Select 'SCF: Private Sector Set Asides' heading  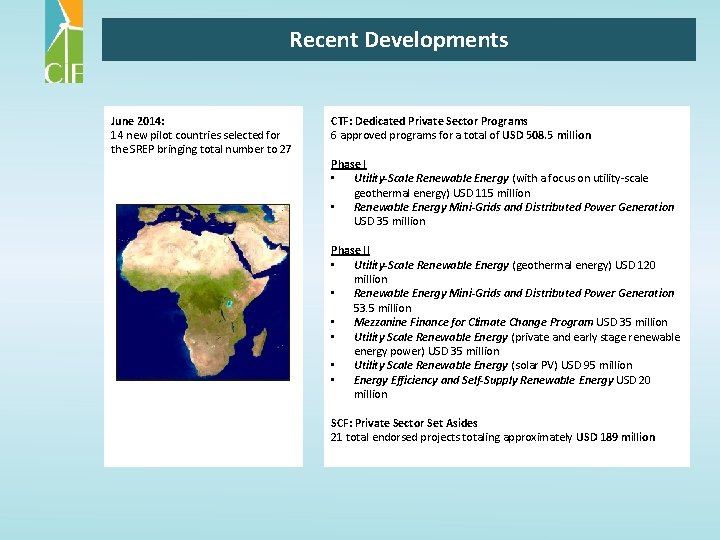(404, 423)
